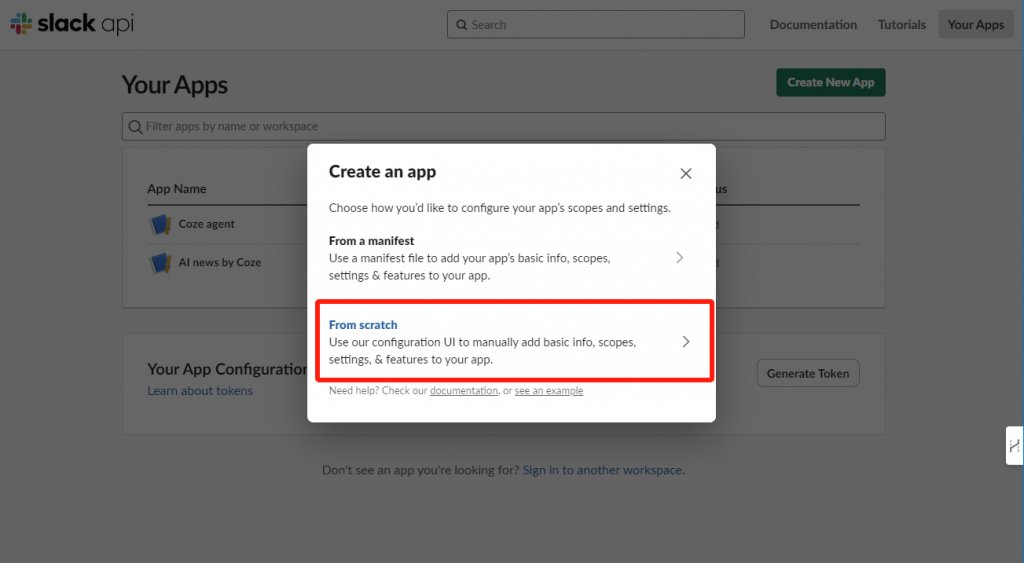Open the Documentation menu item
This screenshot has width=1024, height=563.
tap(813, 24)
